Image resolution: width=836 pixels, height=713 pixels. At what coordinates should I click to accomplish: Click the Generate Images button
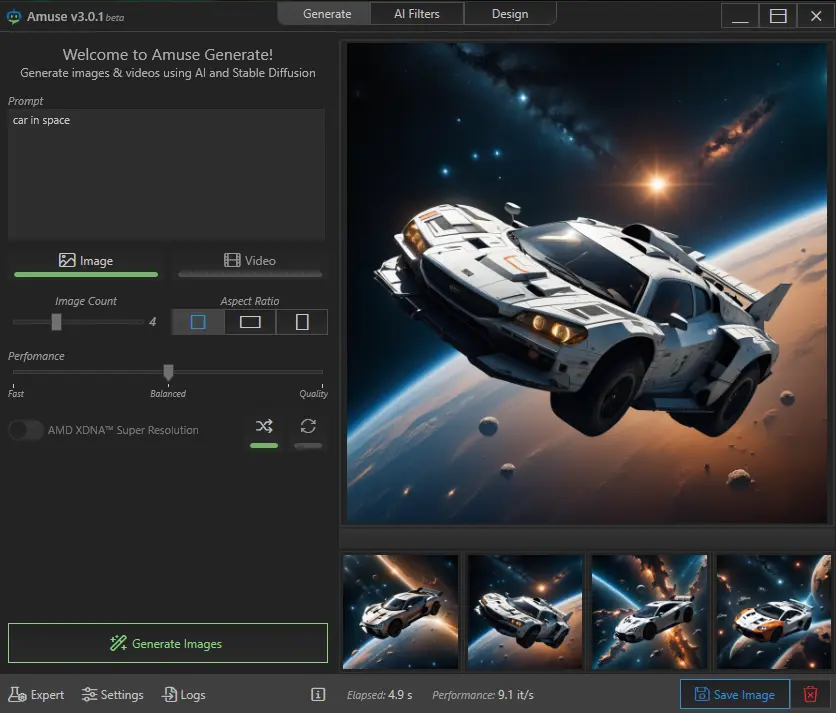(x=167, y=643)
